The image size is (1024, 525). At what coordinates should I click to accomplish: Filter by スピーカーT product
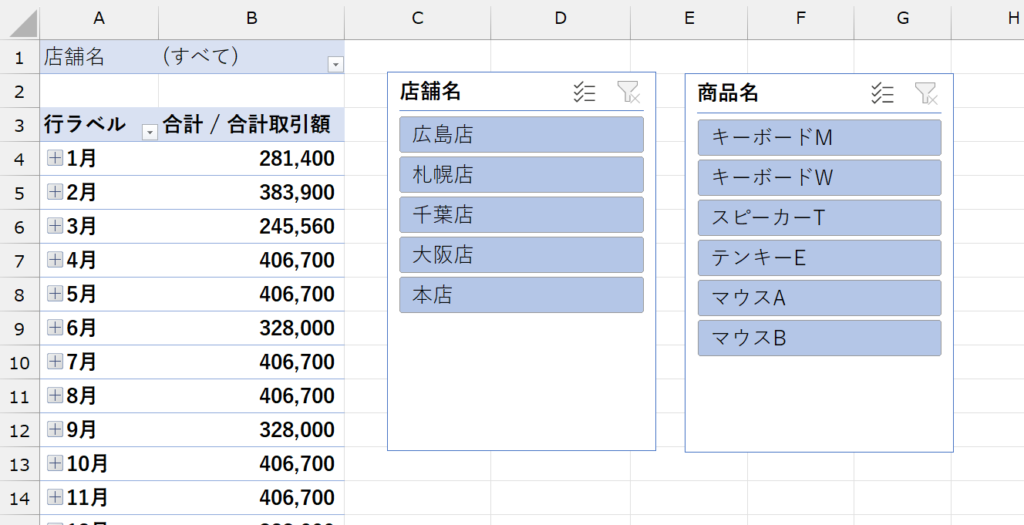(819, 218)
